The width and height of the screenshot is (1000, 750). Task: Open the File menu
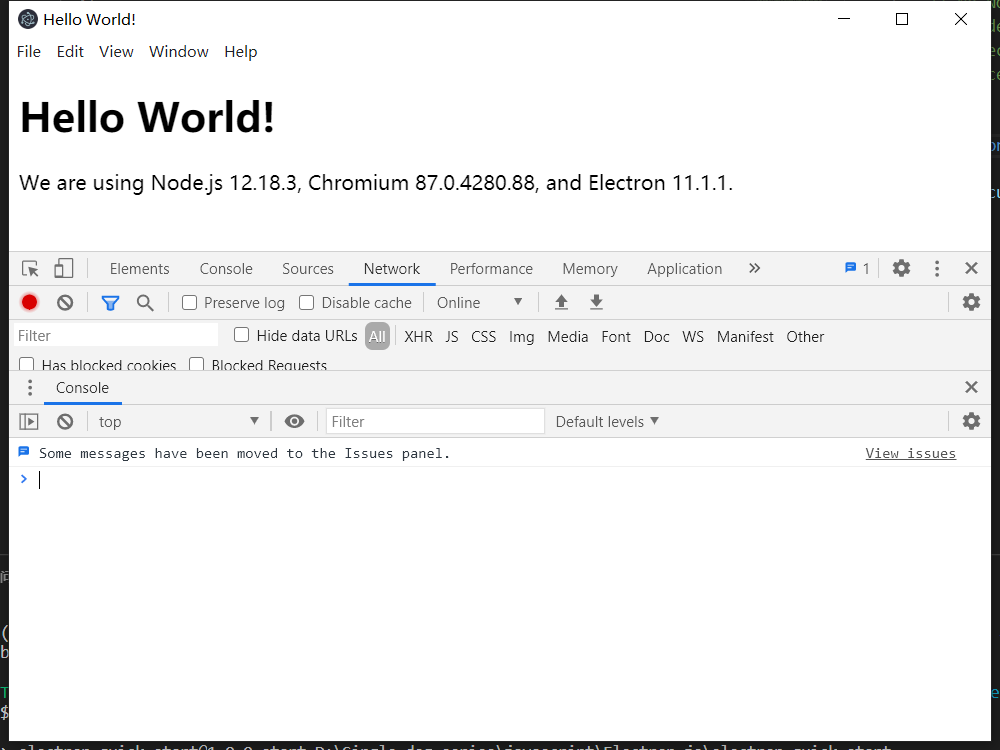click(x=29, y=52)
